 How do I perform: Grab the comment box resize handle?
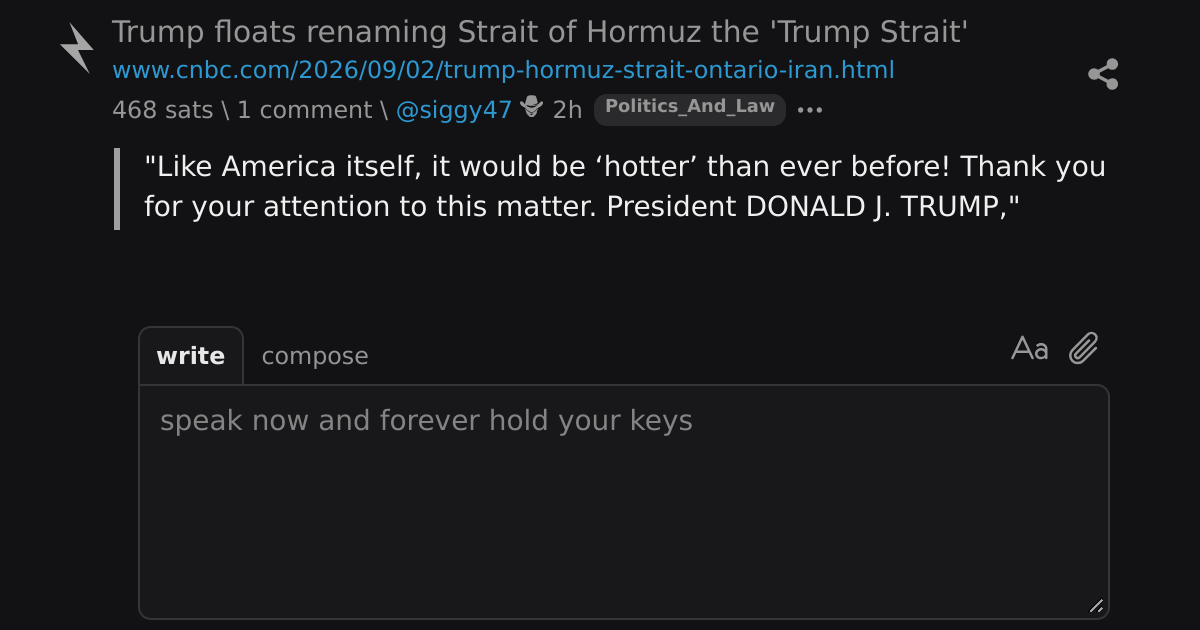(x=1096, y=605)
